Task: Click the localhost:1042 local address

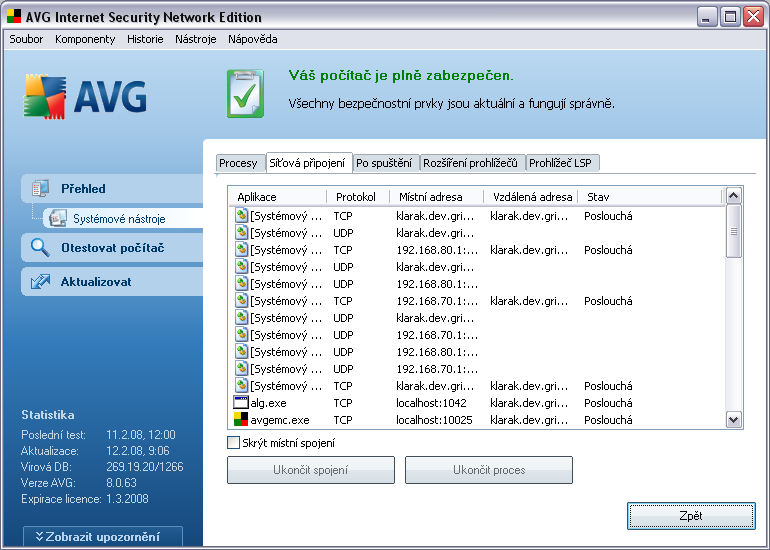Action: point(431,403)
